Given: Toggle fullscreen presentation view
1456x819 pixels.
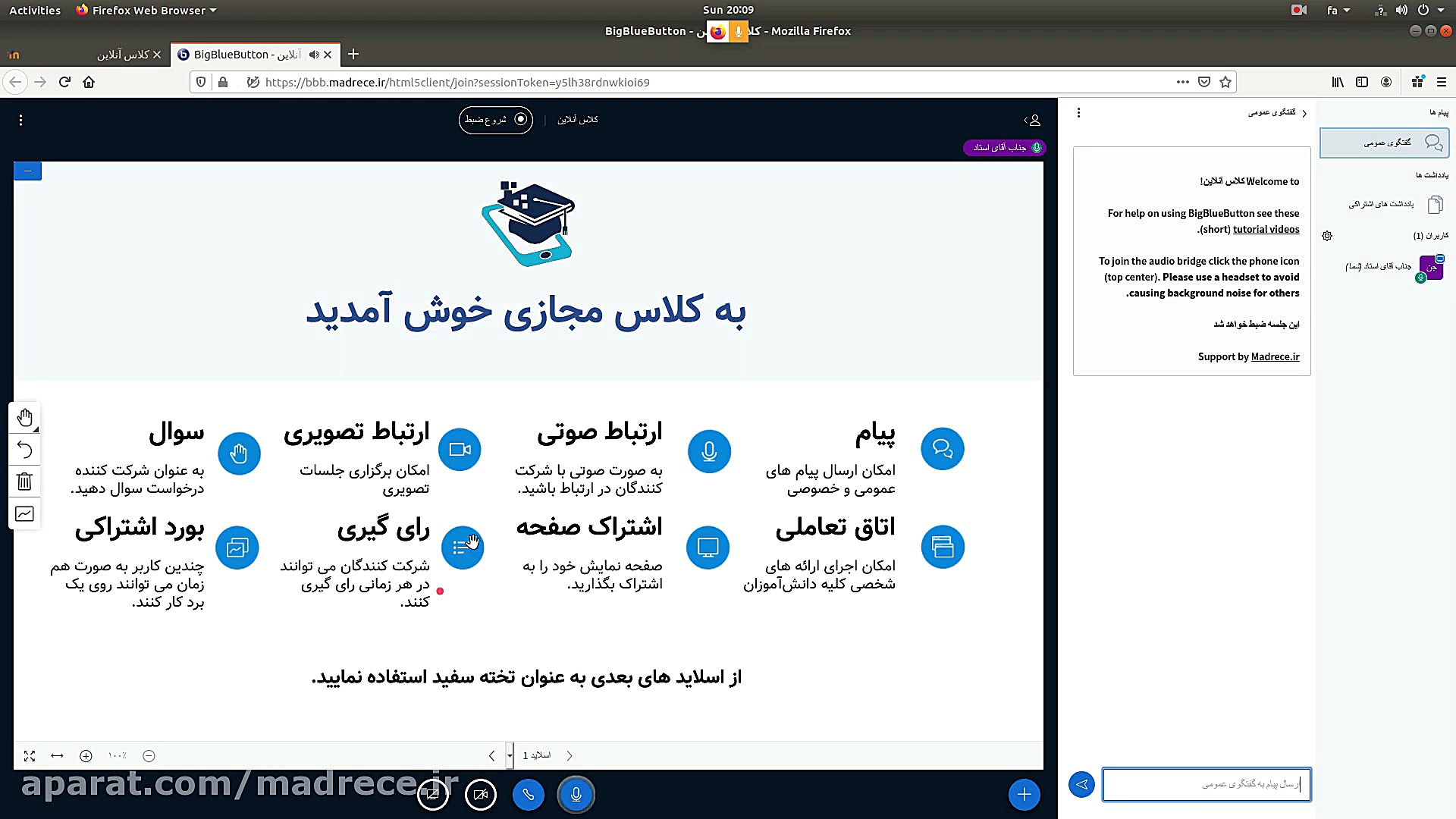Looking at the screenshot, I should pos(30,756).
